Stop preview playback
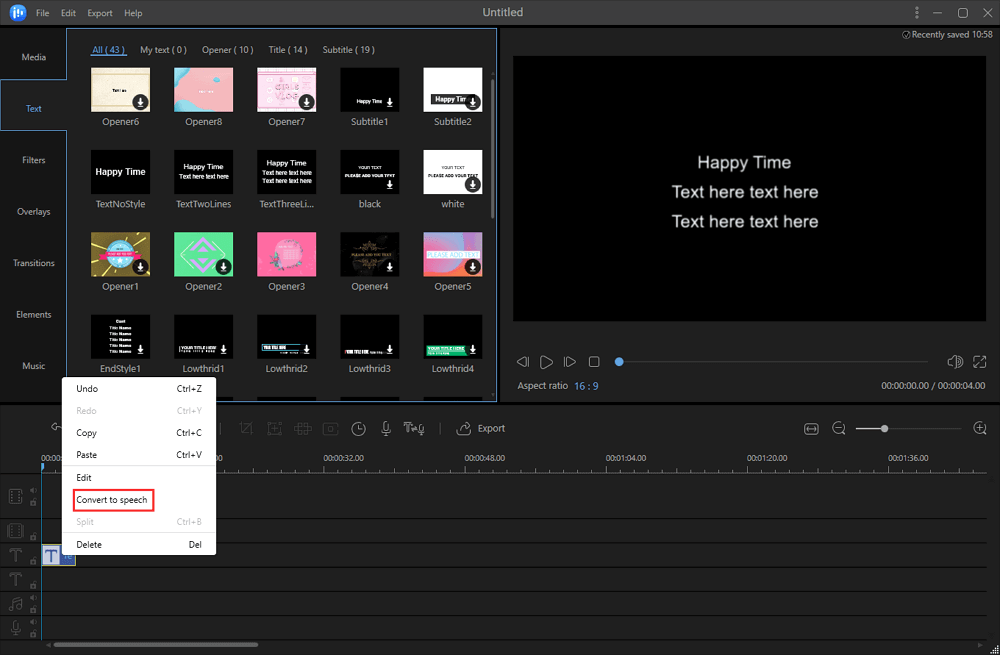Viewport: 1000px width, 655px height. [594, 362]
